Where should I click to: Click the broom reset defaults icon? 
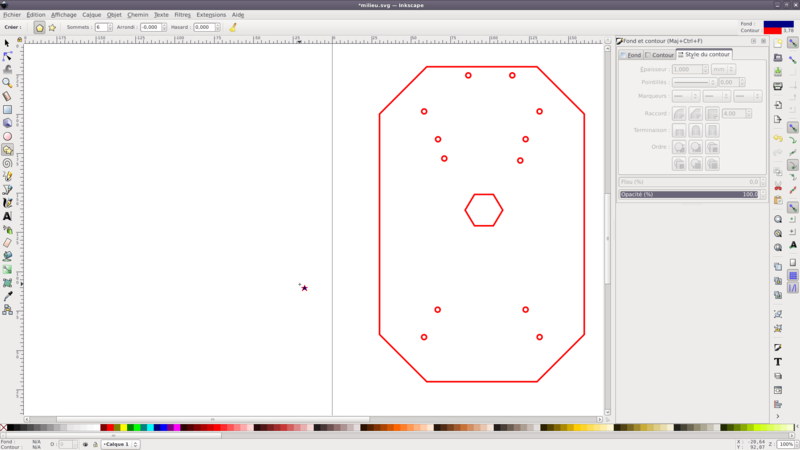click(x=233, y=28)
